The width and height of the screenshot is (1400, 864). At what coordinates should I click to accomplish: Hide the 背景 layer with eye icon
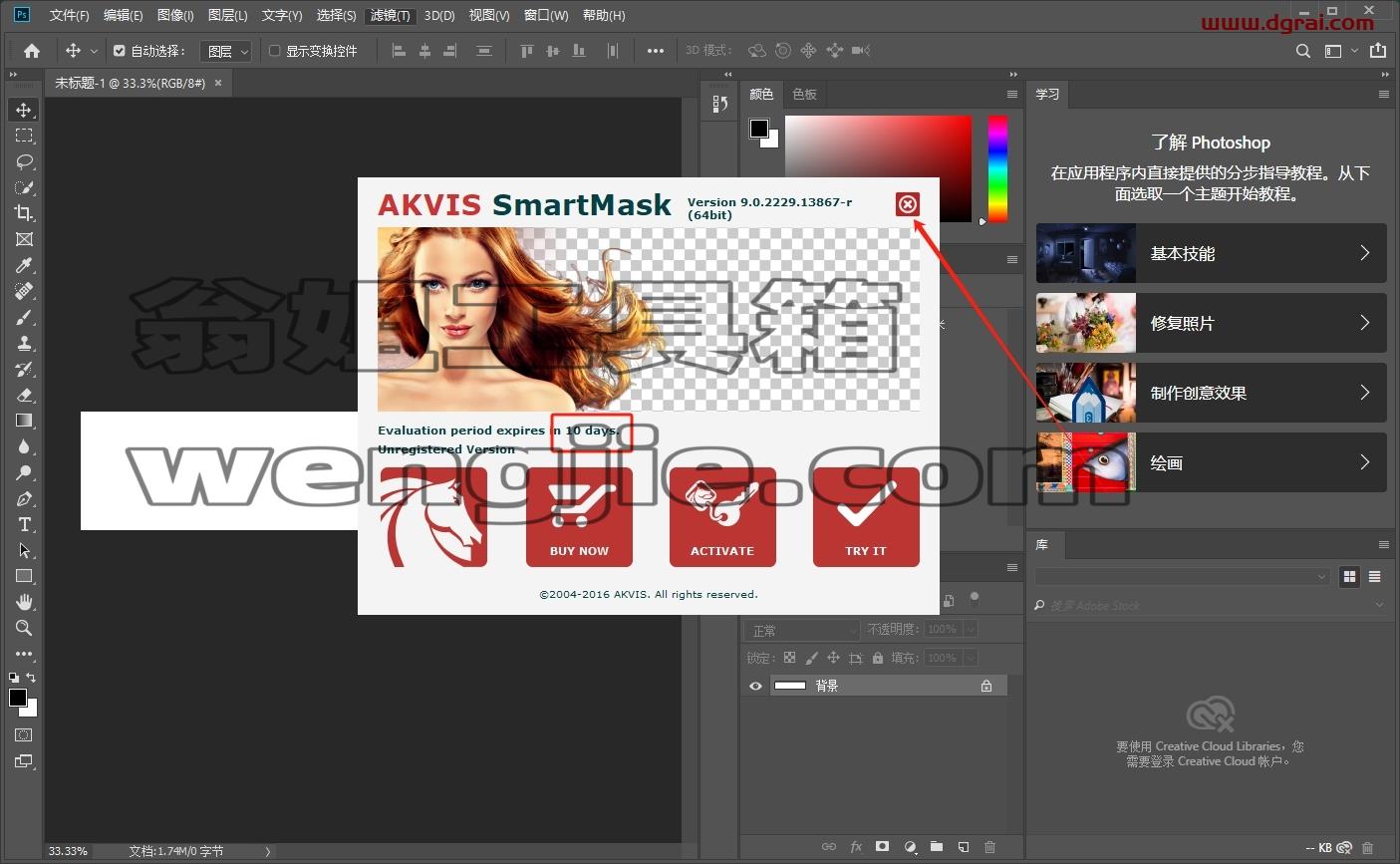[x=755, y=686]
